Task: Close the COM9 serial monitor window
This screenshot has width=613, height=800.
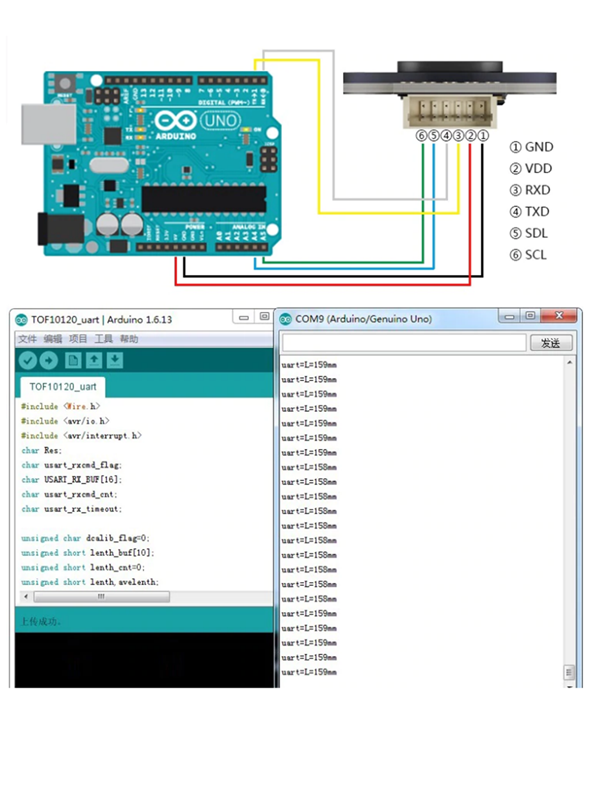Action: coord(562,317)
